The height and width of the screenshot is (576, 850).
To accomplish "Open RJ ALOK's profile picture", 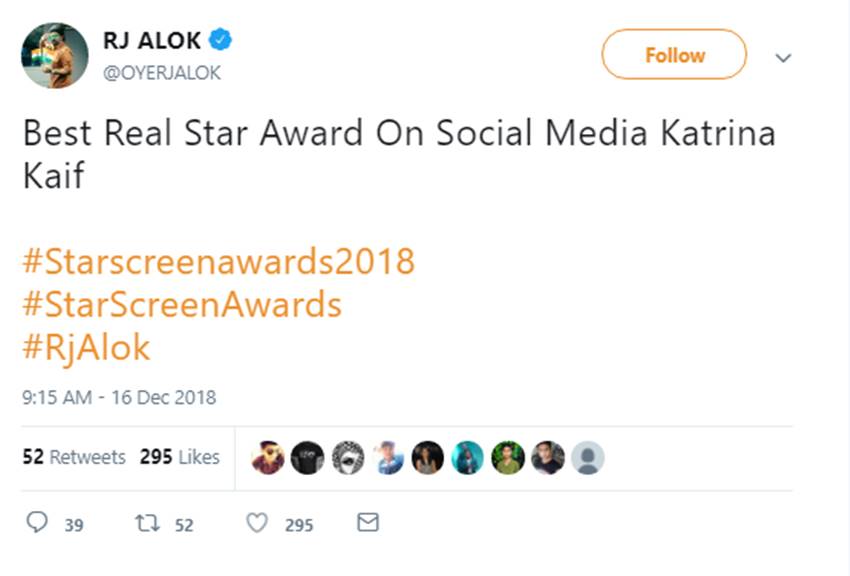I will tap(55, 55).
